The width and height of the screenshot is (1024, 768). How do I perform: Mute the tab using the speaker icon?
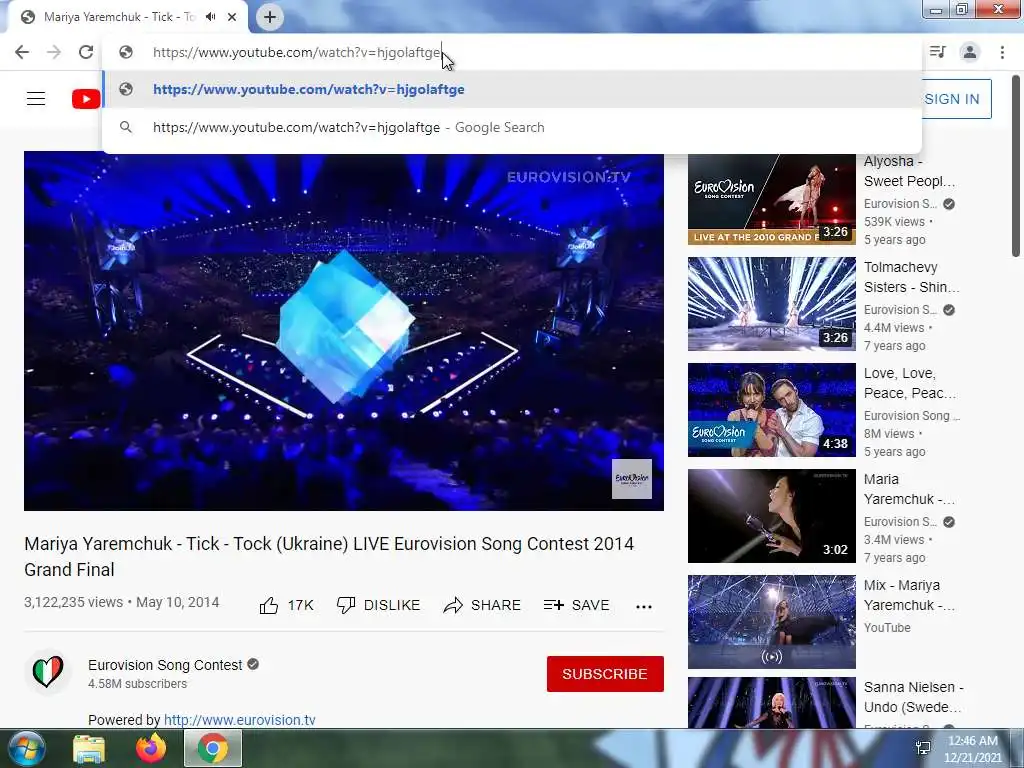click(210, 17)
